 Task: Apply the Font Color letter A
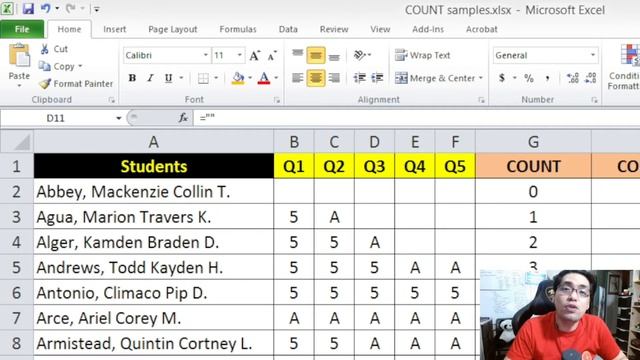[x=264, y=78]
